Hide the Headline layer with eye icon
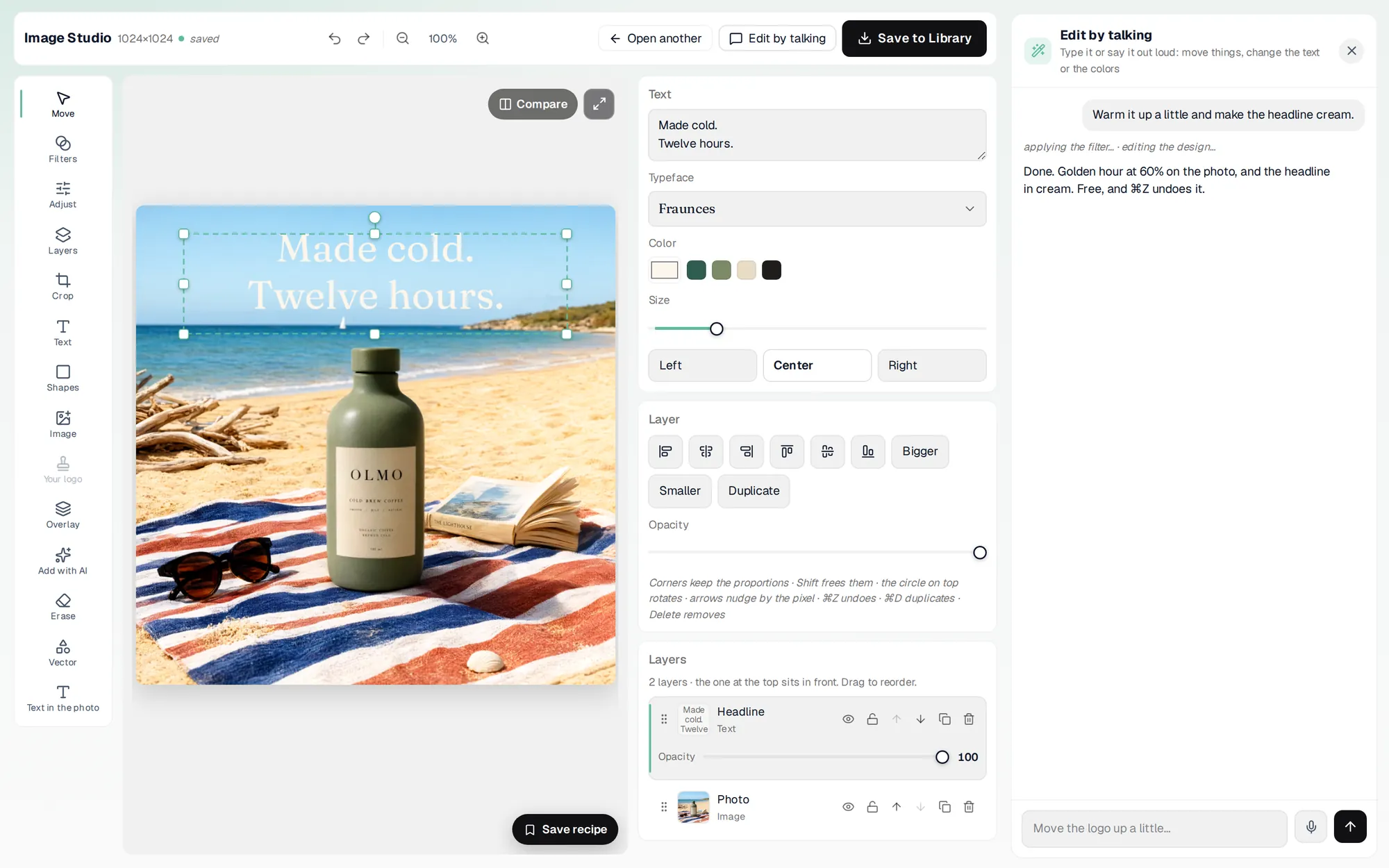Viewport: 1389px width, 868px height. tap(848, 719)
